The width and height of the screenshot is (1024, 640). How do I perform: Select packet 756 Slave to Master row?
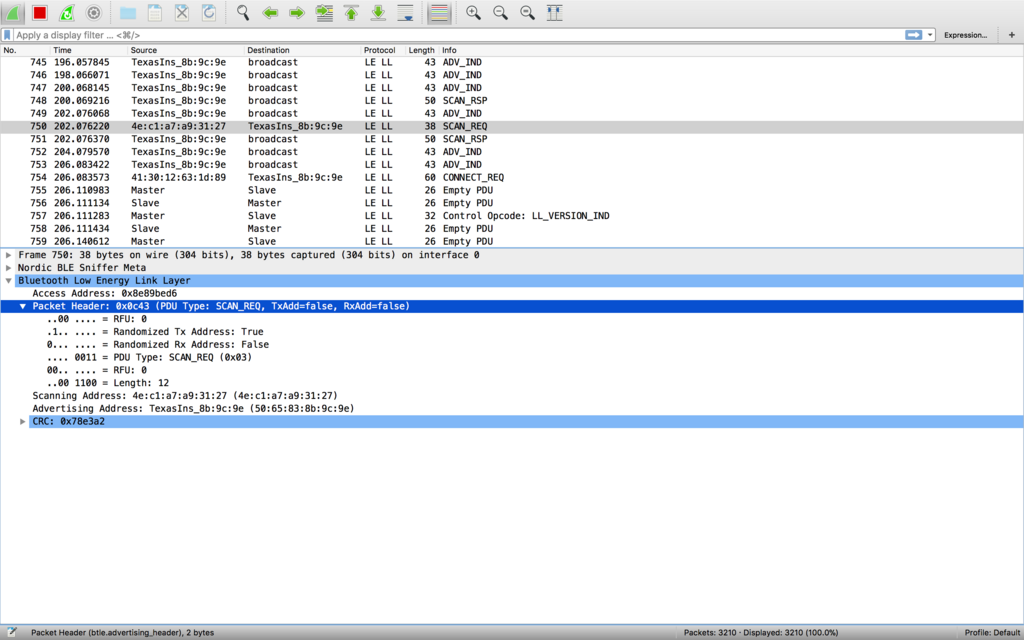click(512, 203)
